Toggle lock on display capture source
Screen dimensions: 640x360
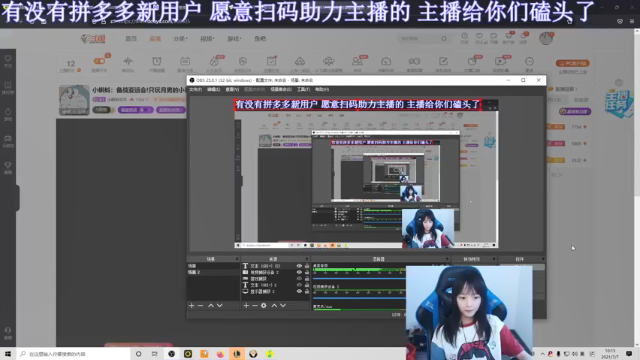307,291
